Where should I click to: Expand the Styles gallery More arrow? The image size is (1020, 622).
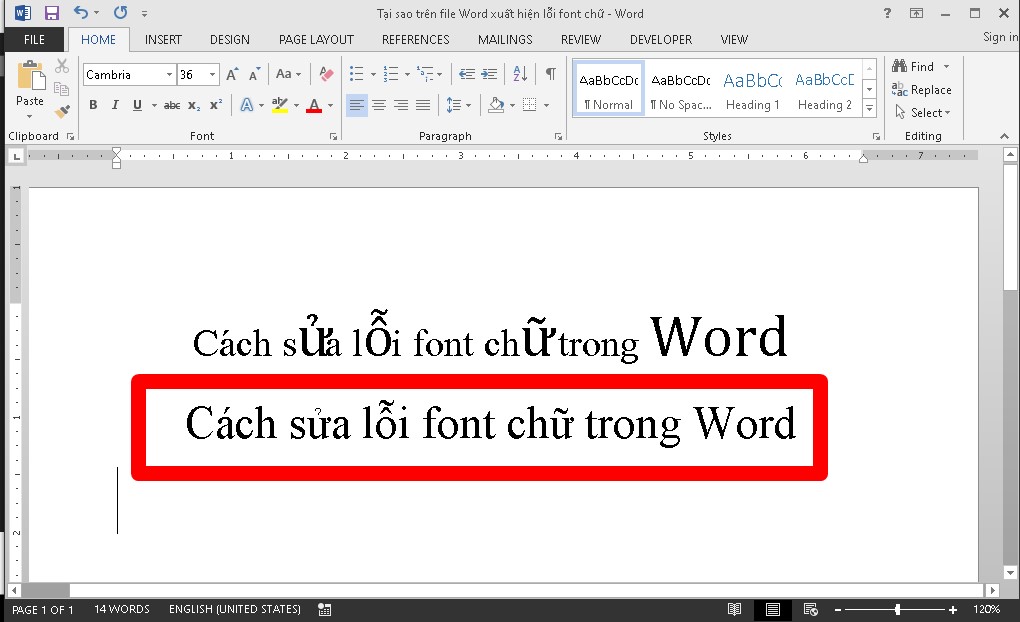point(869,109)
